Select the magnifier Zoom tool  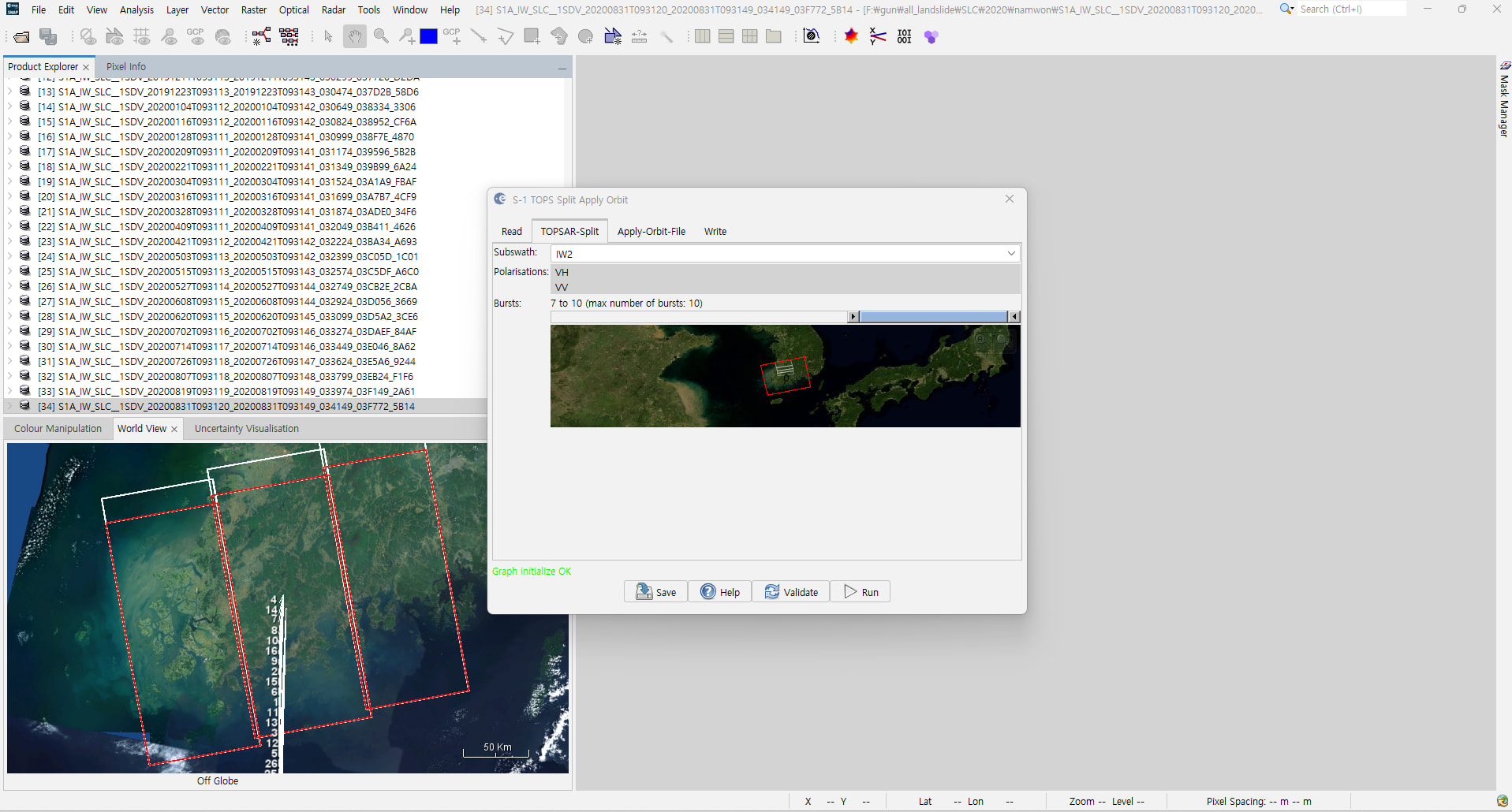tap(381, 37)
